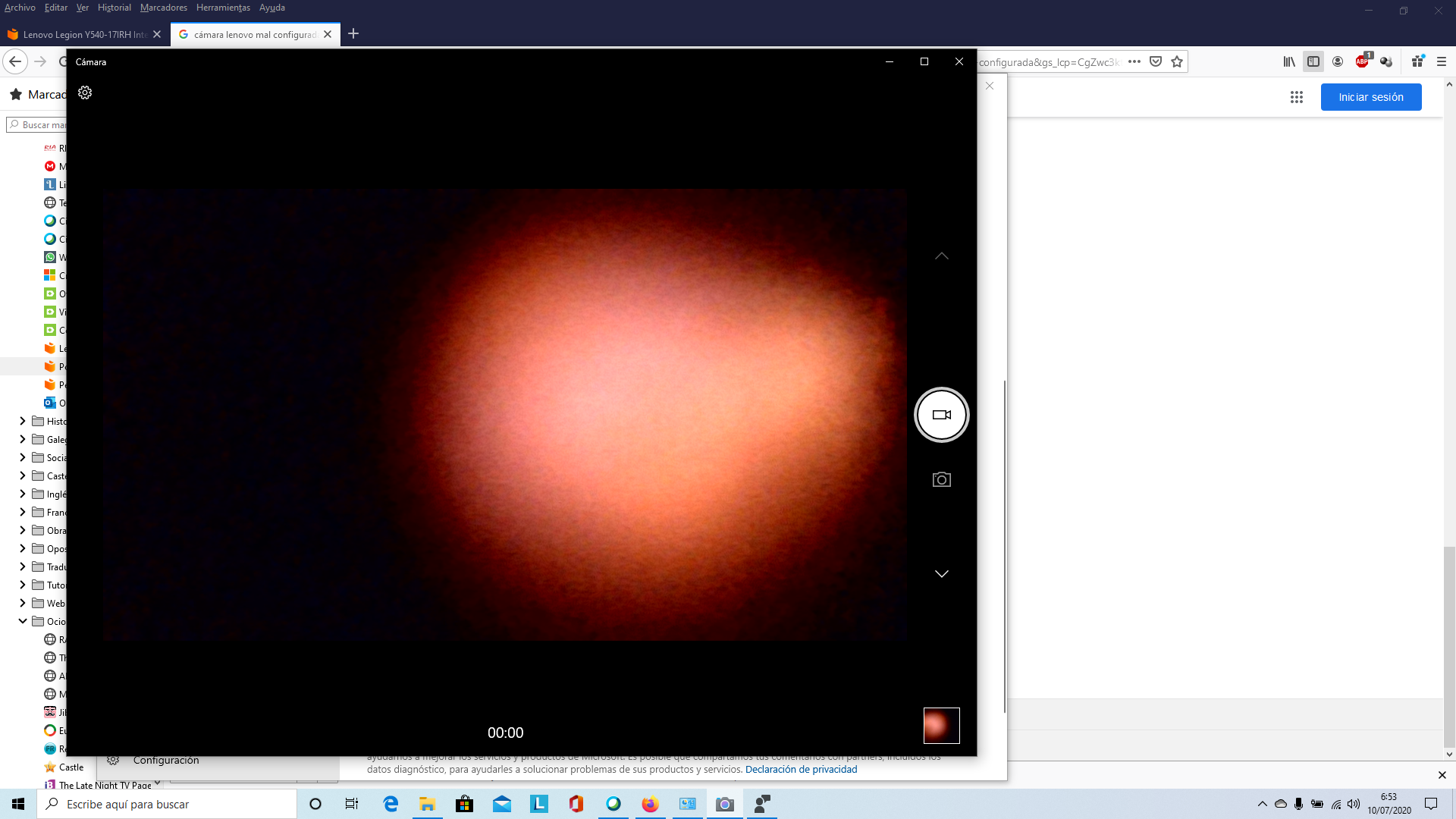The height and width of the screenshot is (819, 1456).
Task: Open last captured photo thumbnail
Action: click(941, 726)
